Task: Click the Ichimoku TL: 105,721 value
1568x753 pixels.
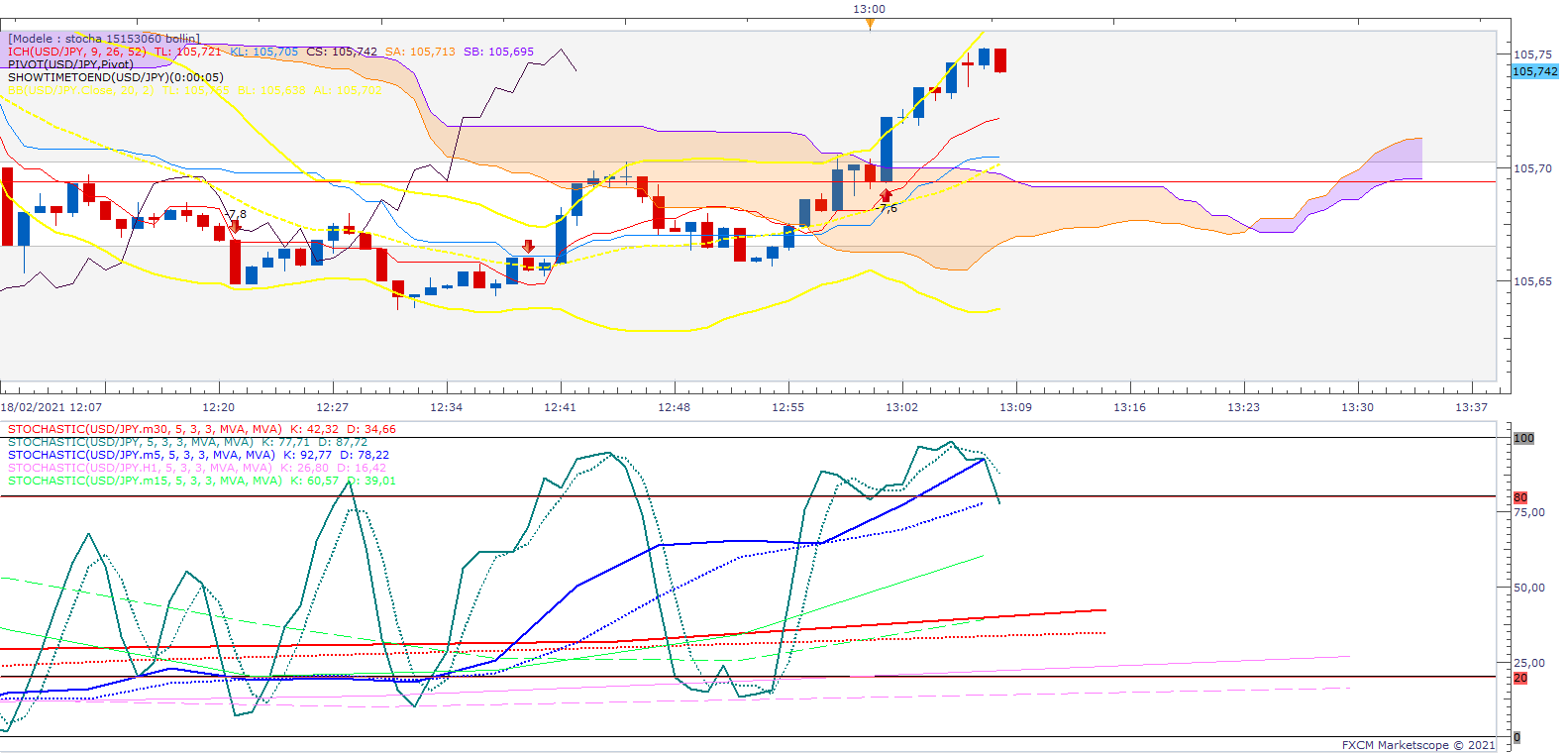Action: (187, 52)
